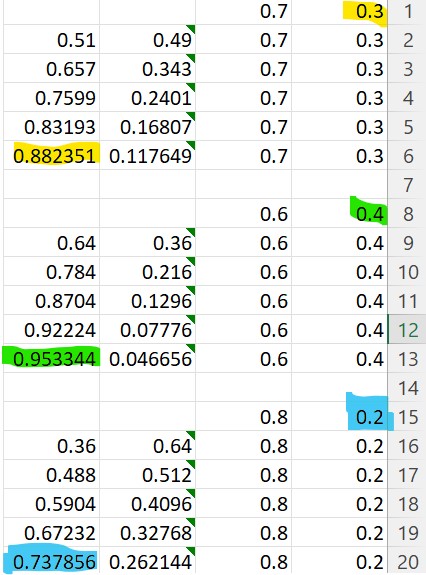
Task: Select the cell containing 0.32768
Action: [x=148, y=532]
